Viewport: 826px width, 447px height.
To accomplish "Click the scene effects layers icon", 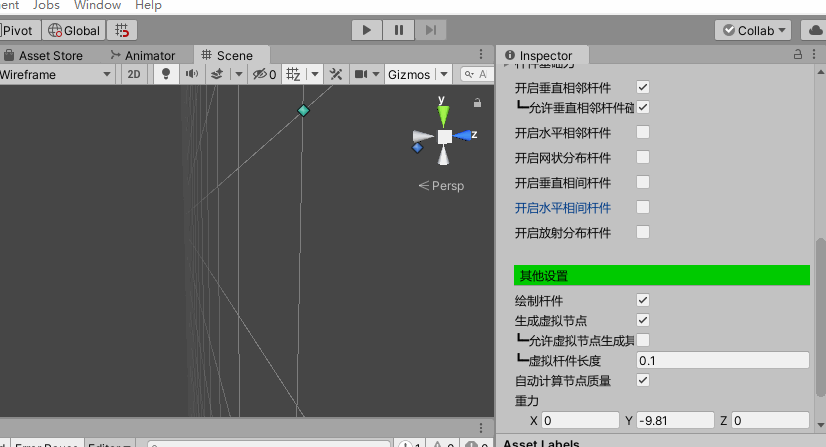I will point(215,74).
